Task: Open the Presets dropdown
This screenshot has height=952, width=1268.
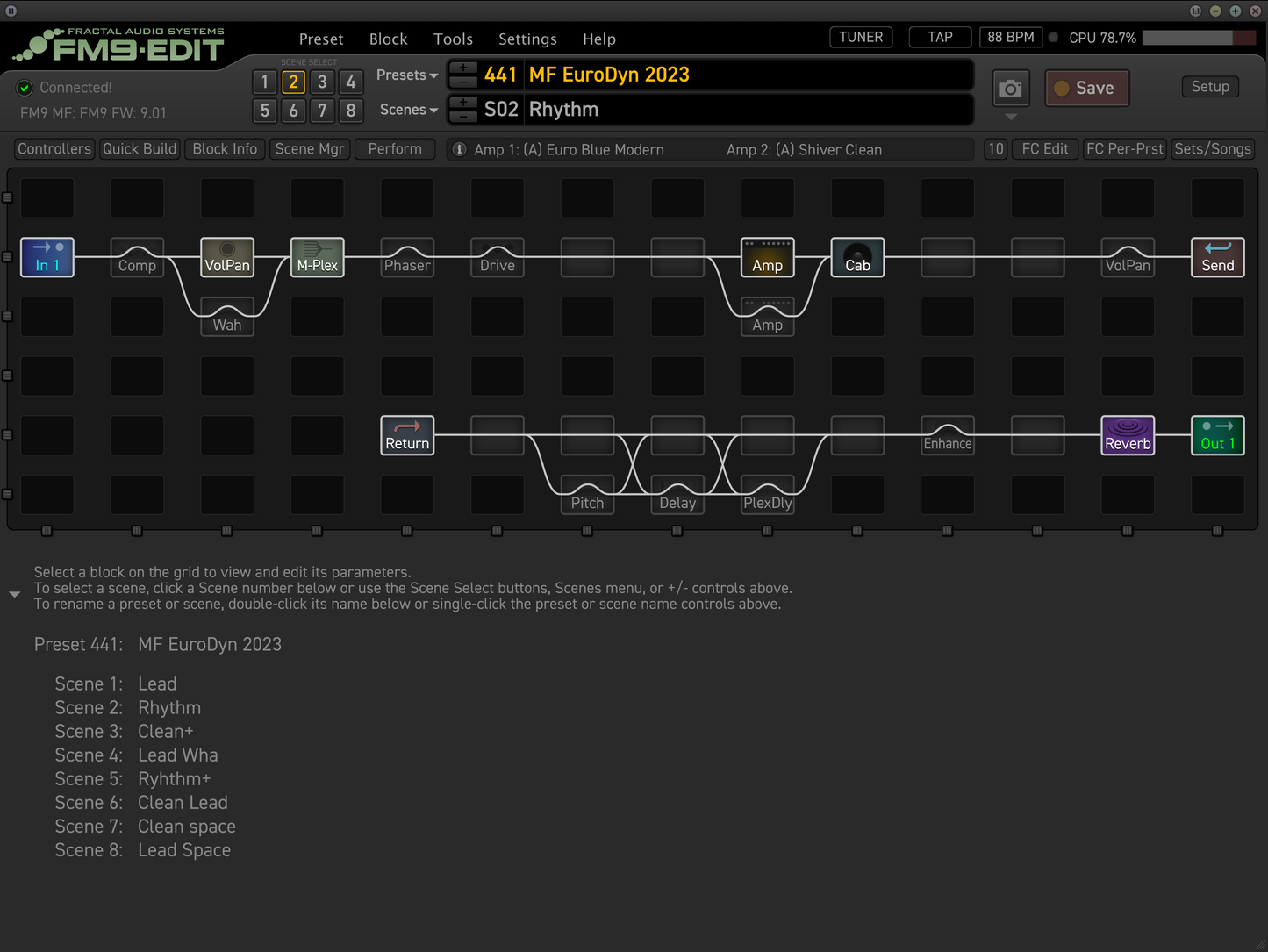Action: [406, 75]
